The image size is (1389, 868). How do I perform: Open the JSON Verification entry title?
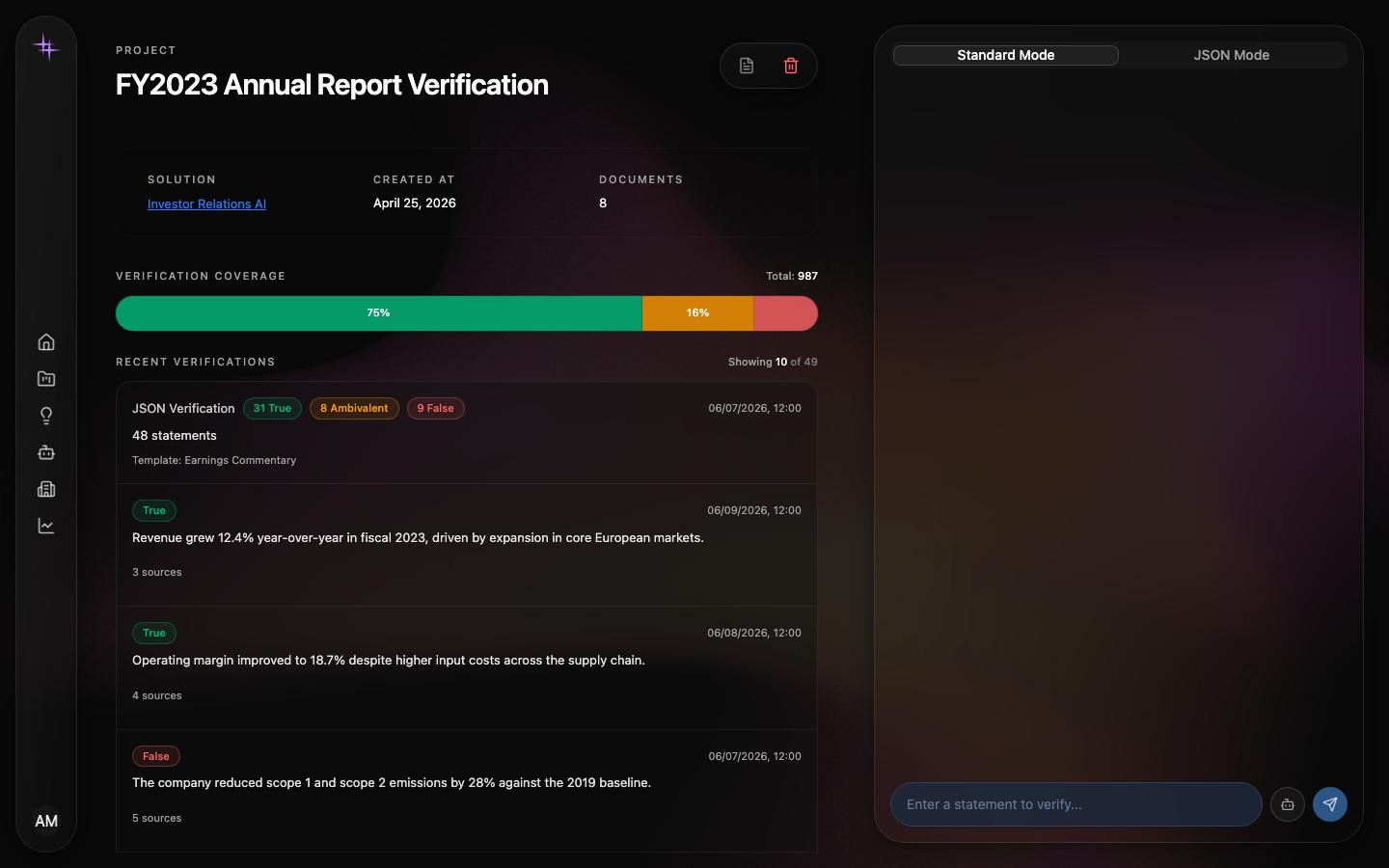pos(183,408)
